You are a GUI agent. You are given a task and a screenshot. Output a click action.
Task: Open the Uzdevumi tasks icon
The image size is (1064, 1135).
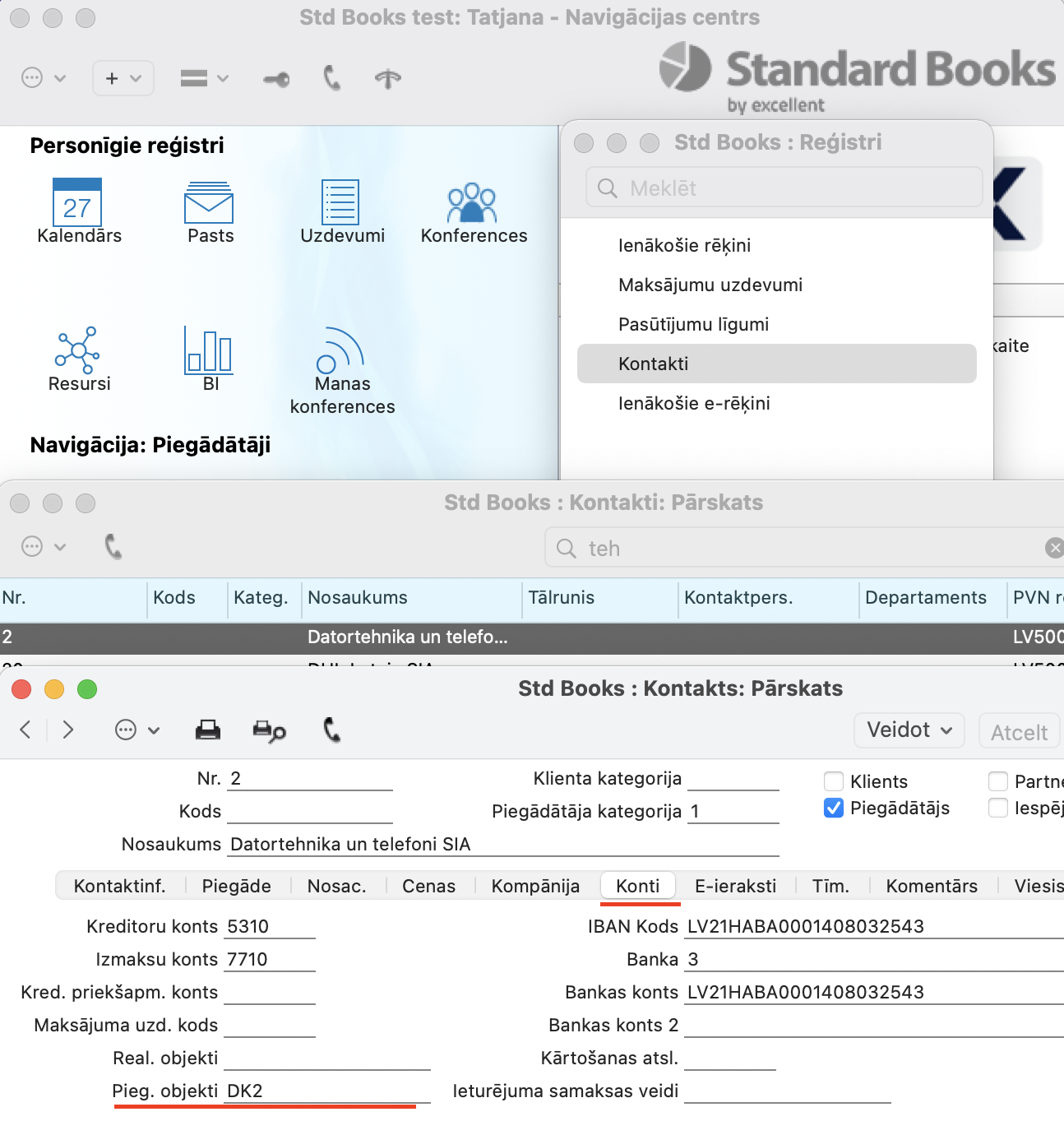click(340, 202)
